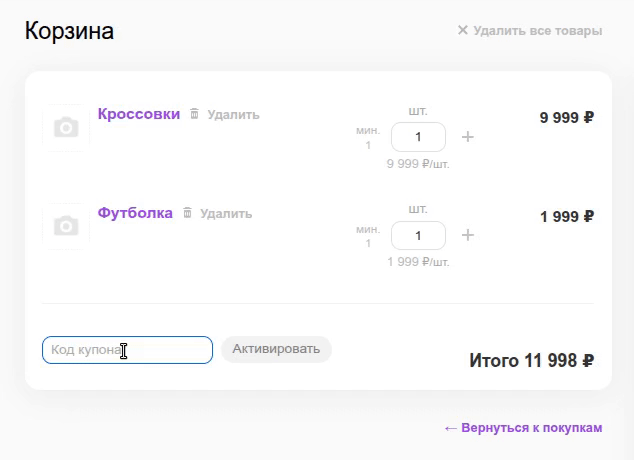Image resolution: width=634 pixels, height=460 pixels.
Task: Select the Футболка quantity field
Action: pyautogui.click(x=418, y=235)
